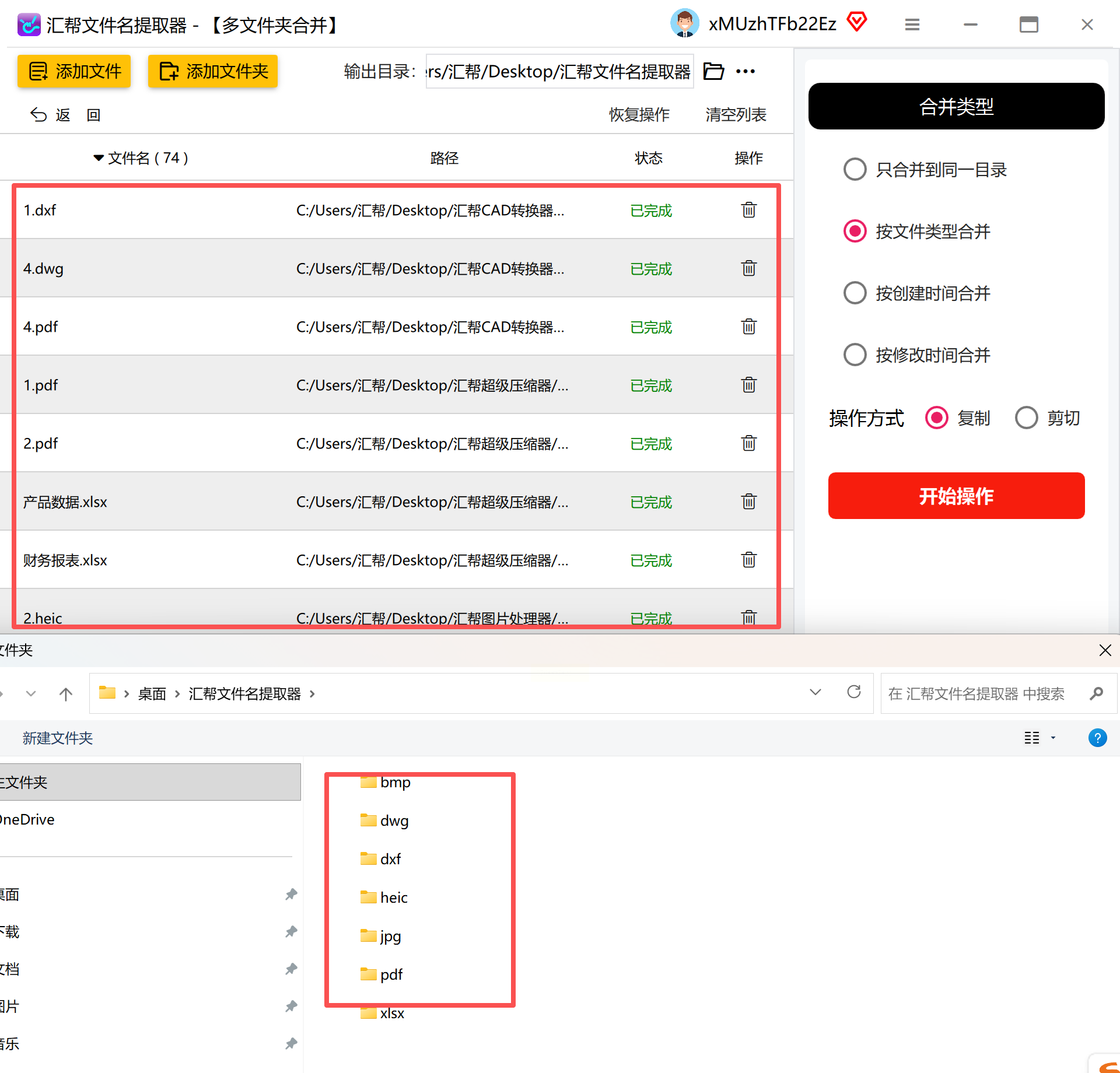Click 恢复操作 in the list toolbar

pos(639,114)
